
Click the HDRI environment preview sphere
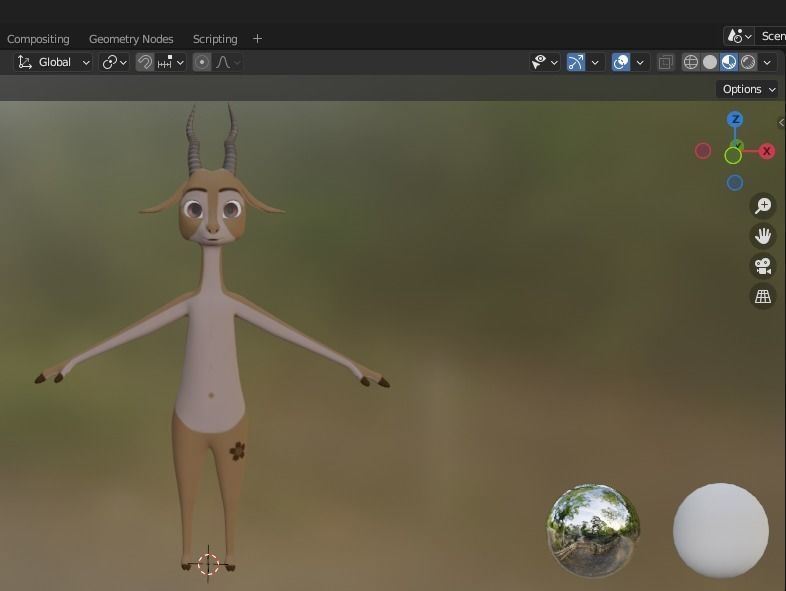pos(593,530)
